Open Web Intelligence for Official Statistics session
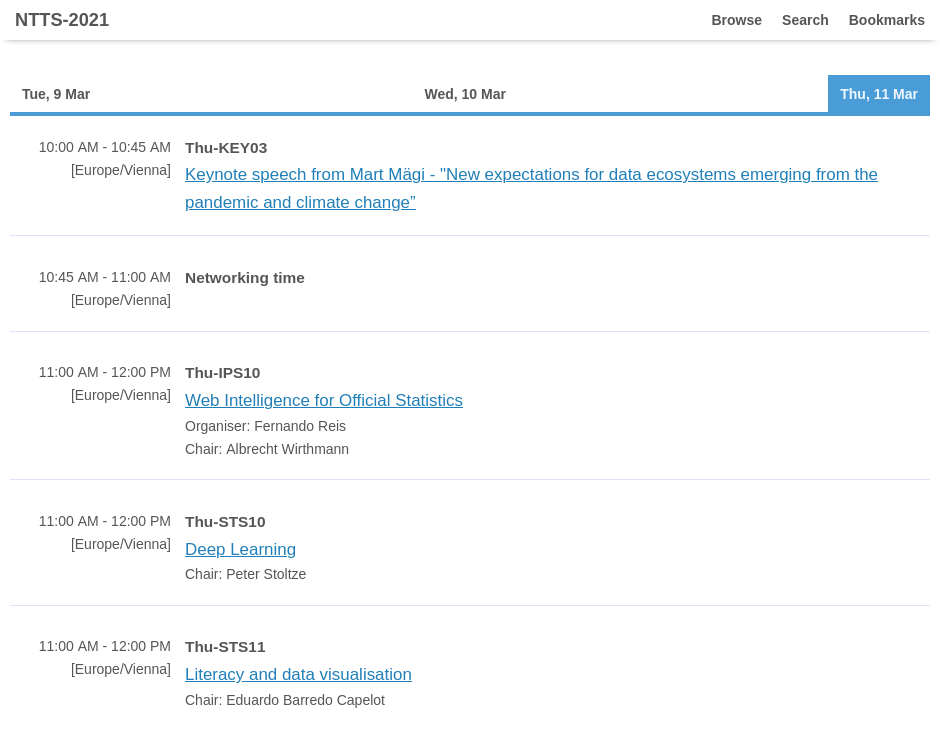The height and width of the screenshot is (729, 940). (x=324, y=400)
